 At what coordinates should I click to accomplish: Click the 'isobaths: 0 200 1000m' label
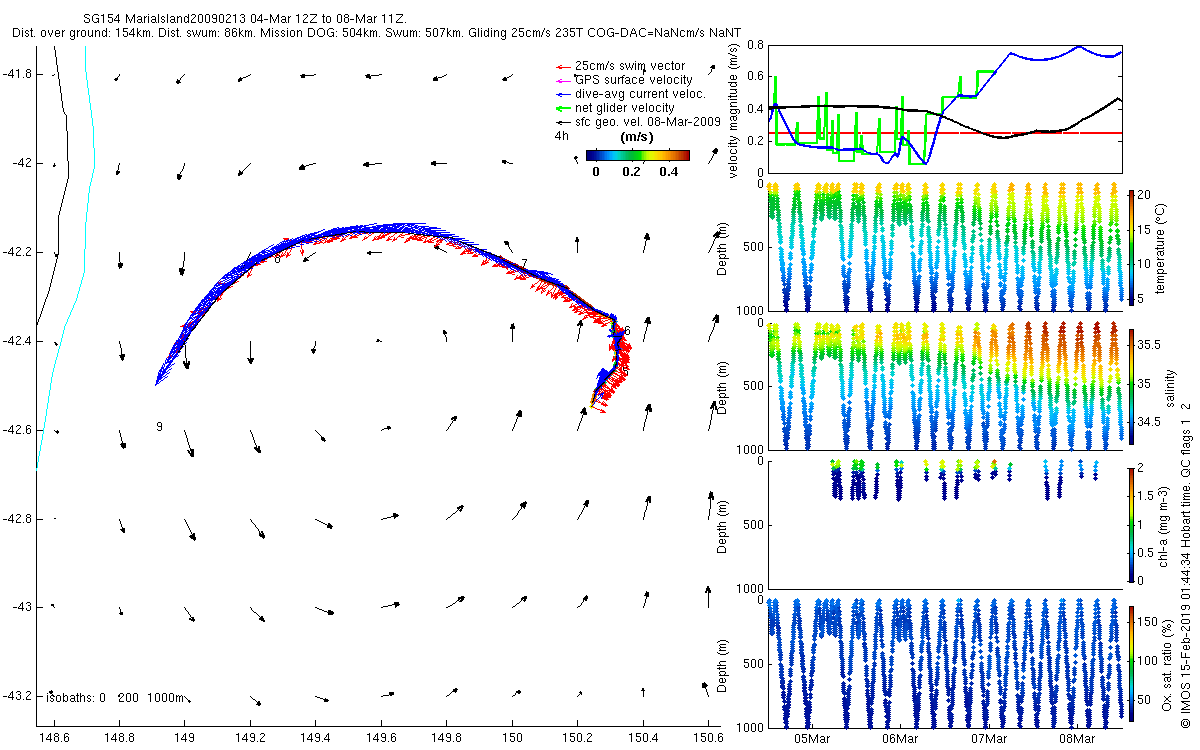(116, 697)
